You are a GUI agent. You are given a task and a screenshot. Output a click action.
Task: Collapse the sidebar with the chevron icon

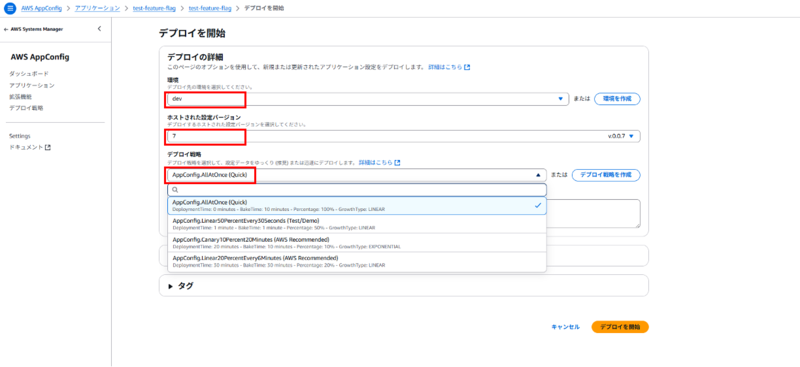(99, 29)
